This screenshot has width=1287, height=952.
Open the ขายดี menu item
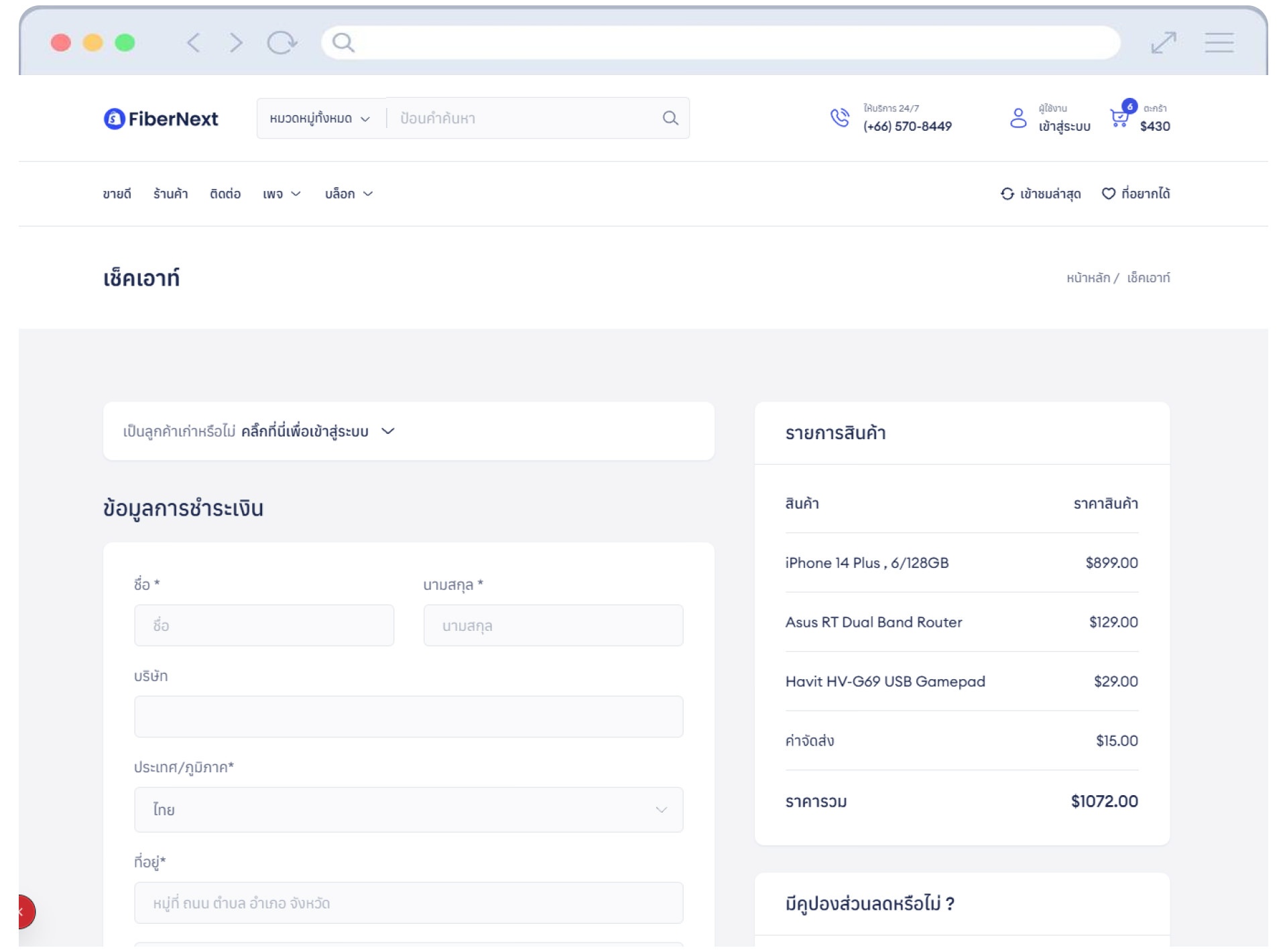point(117,194)
